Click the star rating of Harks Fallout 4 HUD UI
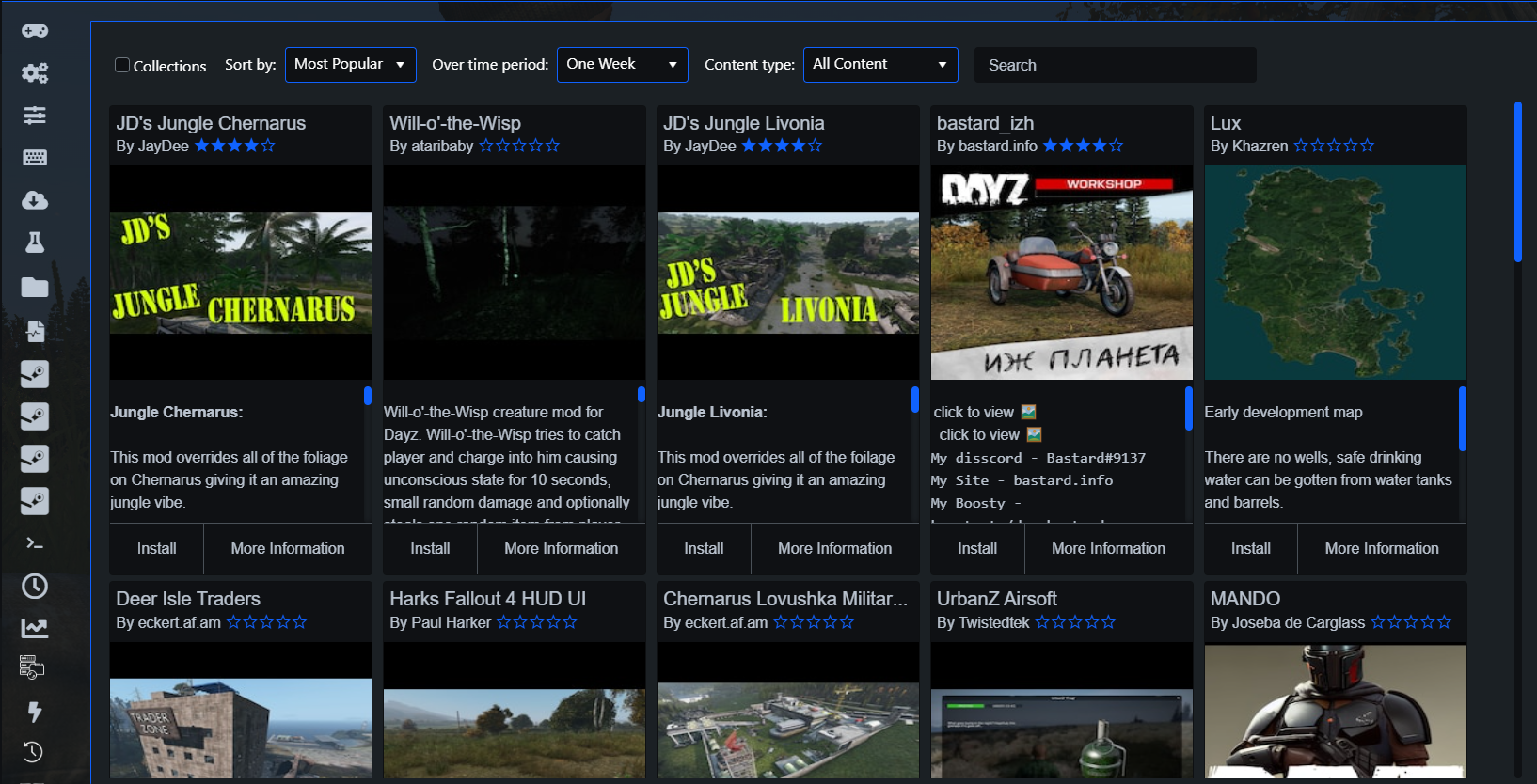The width and height of the screenshot is (1537, 784). 536,622
